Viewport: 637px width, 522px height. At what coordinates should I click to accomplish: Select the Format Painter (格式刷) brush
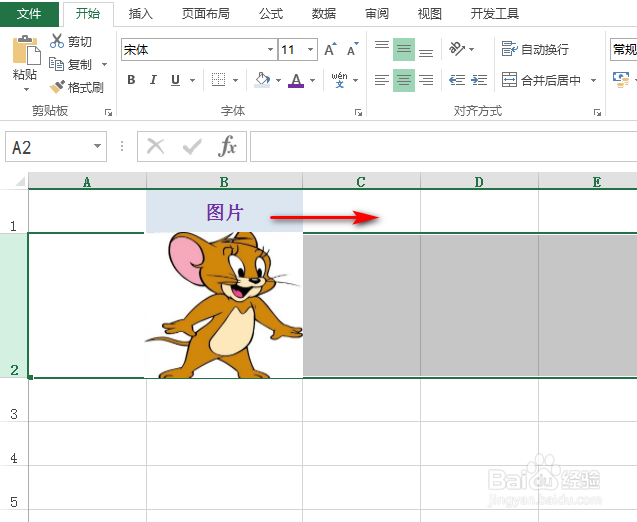[77, 87]
